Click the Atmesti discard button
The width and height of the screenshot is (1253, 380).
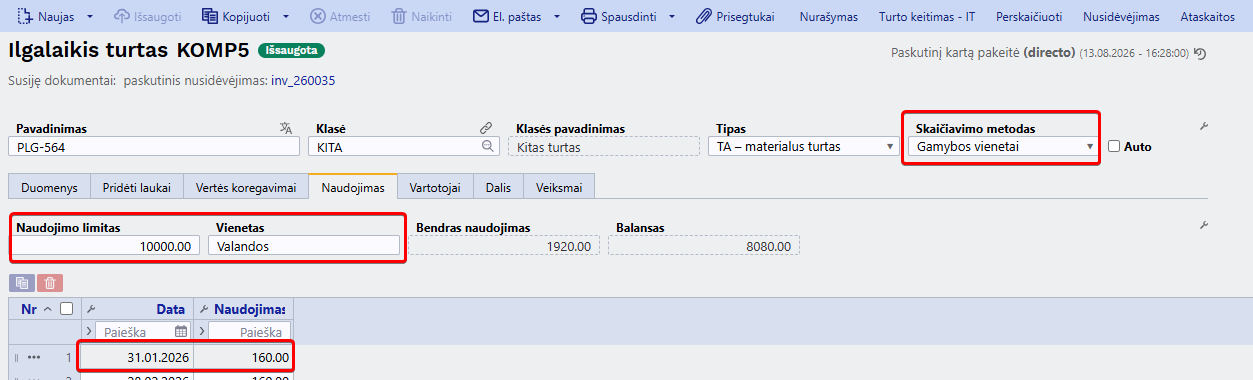[340, 17]
